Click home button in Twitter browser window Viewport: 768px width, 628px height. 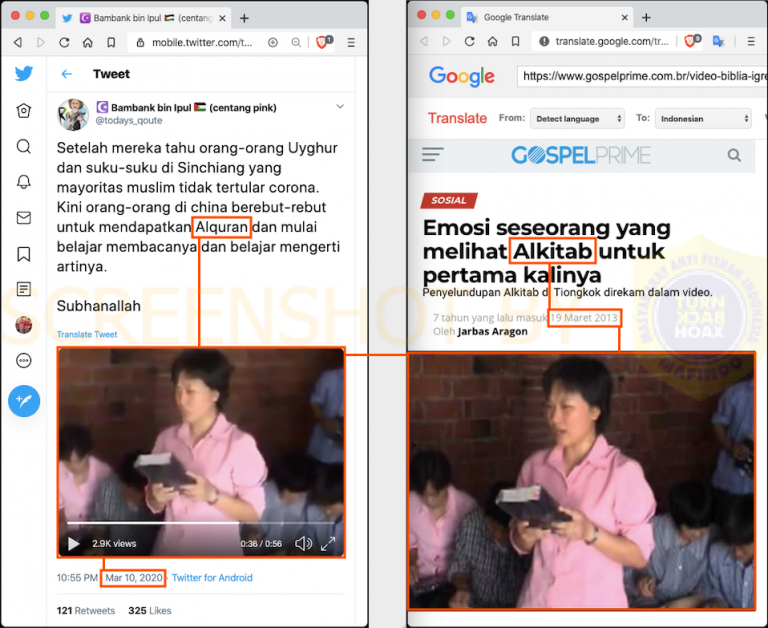tap(88, 43)
